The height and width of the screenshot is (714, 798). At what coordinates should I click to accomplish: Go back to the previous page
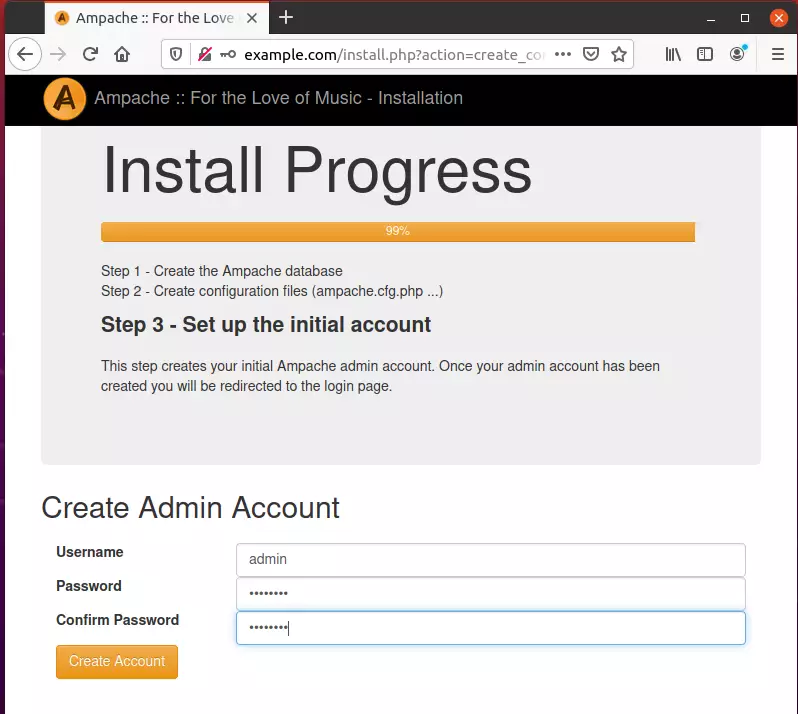(24, 54)
